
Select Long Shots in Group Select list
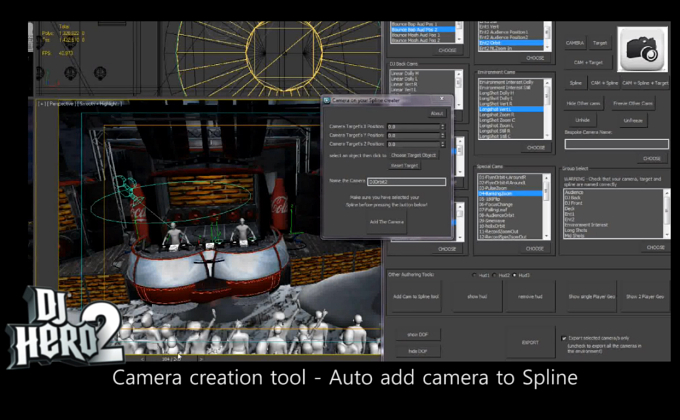pyautogui.click(x=575, y=230)
